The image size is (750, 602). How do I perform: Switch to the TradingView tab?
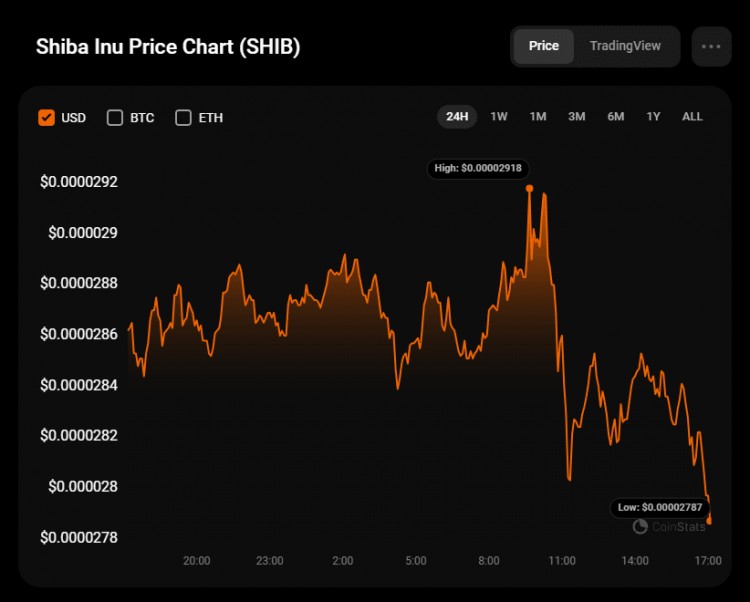pos(625,46)
